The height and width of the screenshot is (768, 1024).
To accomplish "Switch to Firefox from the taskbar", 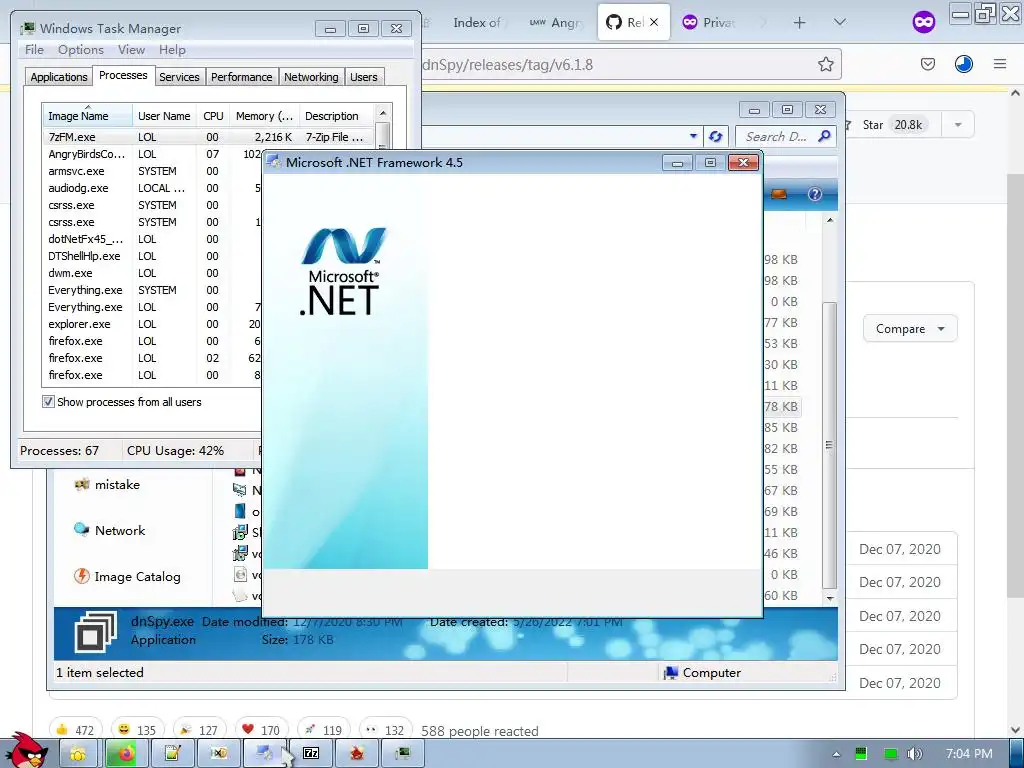I will point(125,754).
